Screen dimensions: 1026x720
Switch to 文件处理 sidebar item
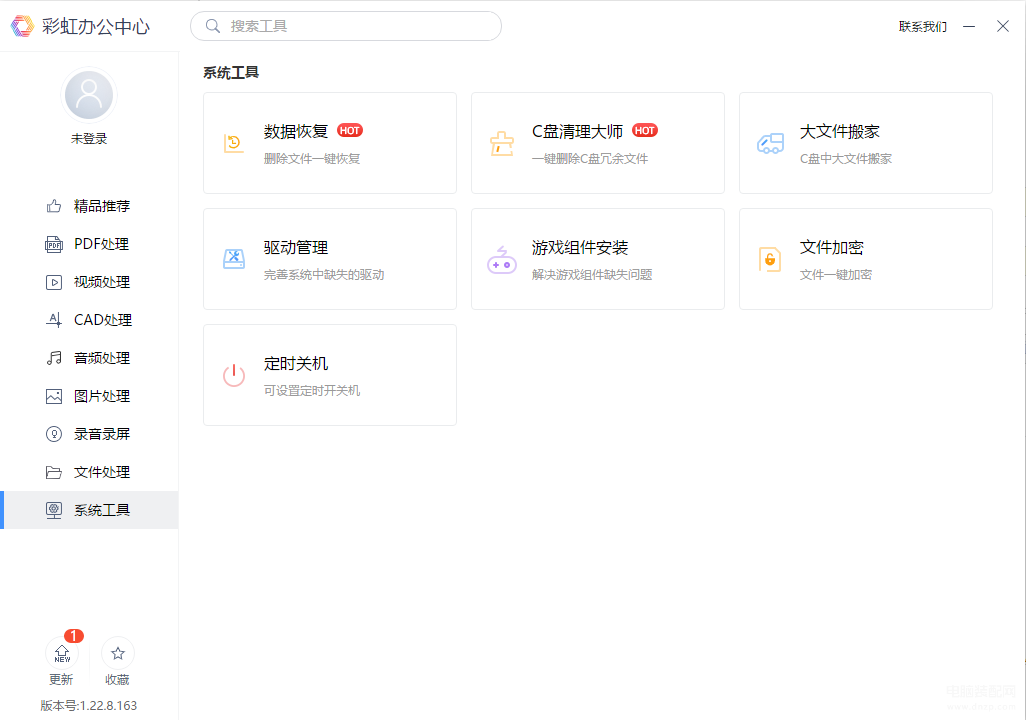(x=89, y=472)
